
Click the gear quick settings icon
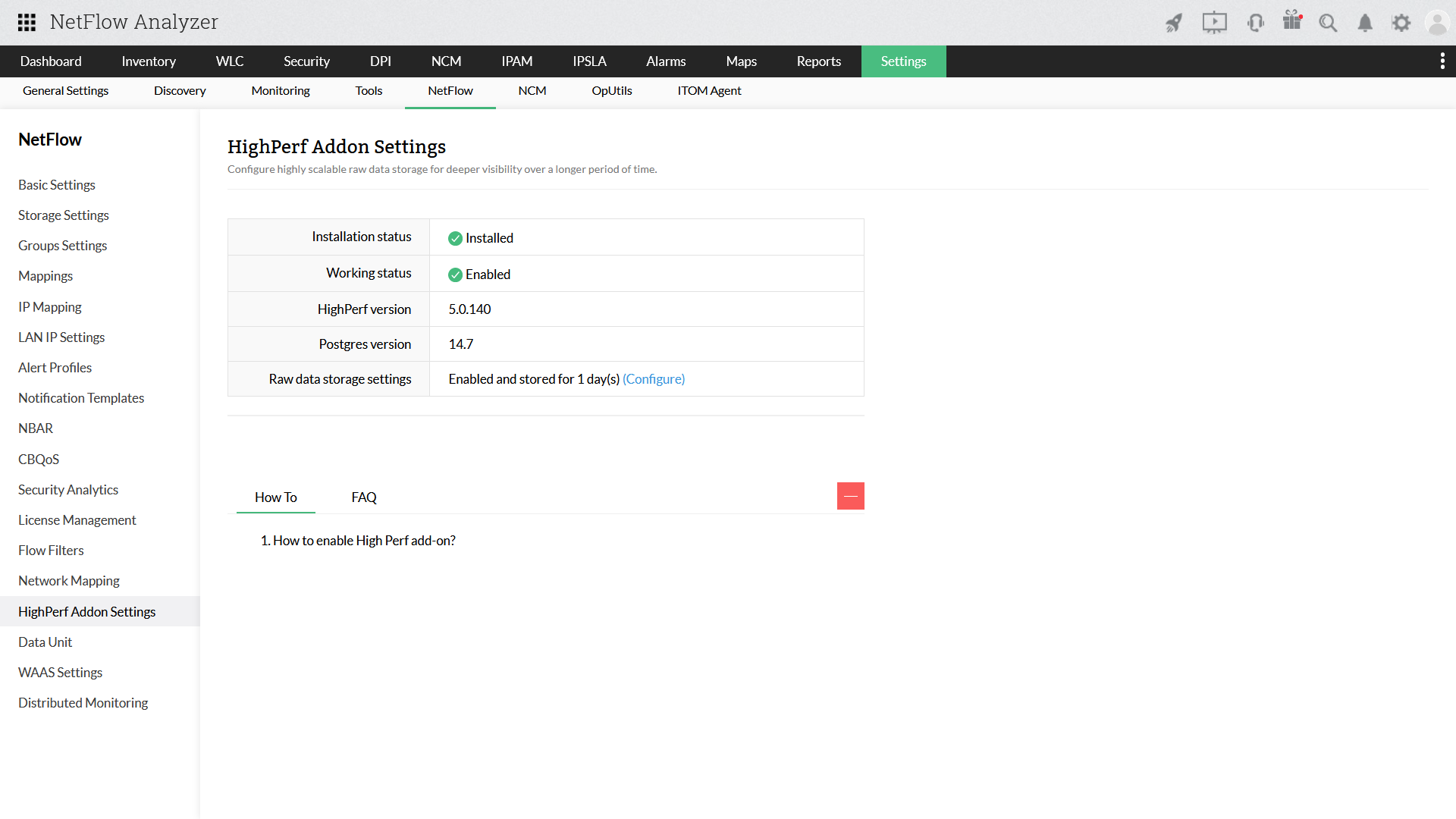[x=1401, y=23]
